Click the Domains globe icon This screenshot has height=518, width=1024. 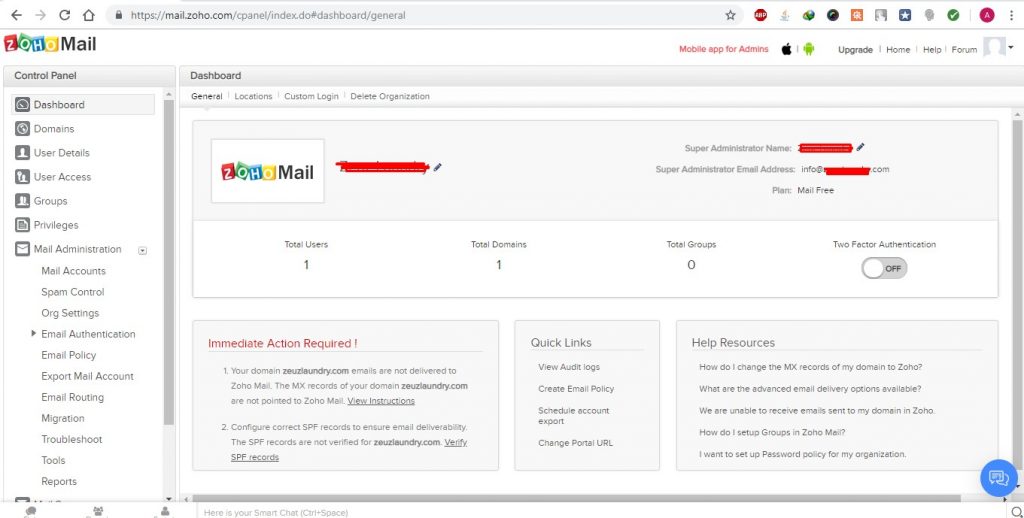23,129
